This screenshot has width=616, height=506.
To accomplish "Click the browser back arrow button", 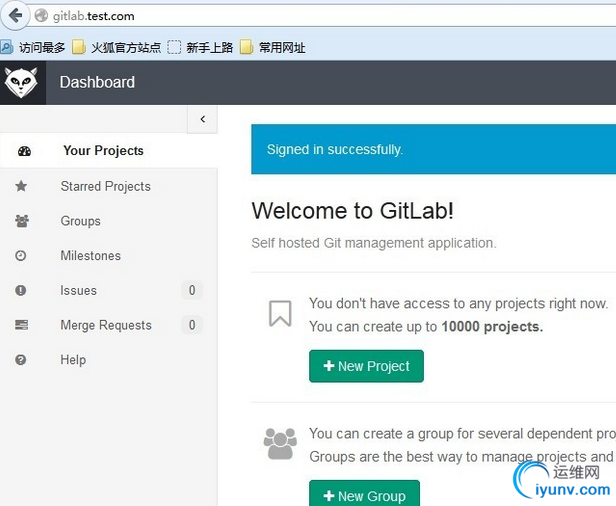I will [x=15, y=16].
